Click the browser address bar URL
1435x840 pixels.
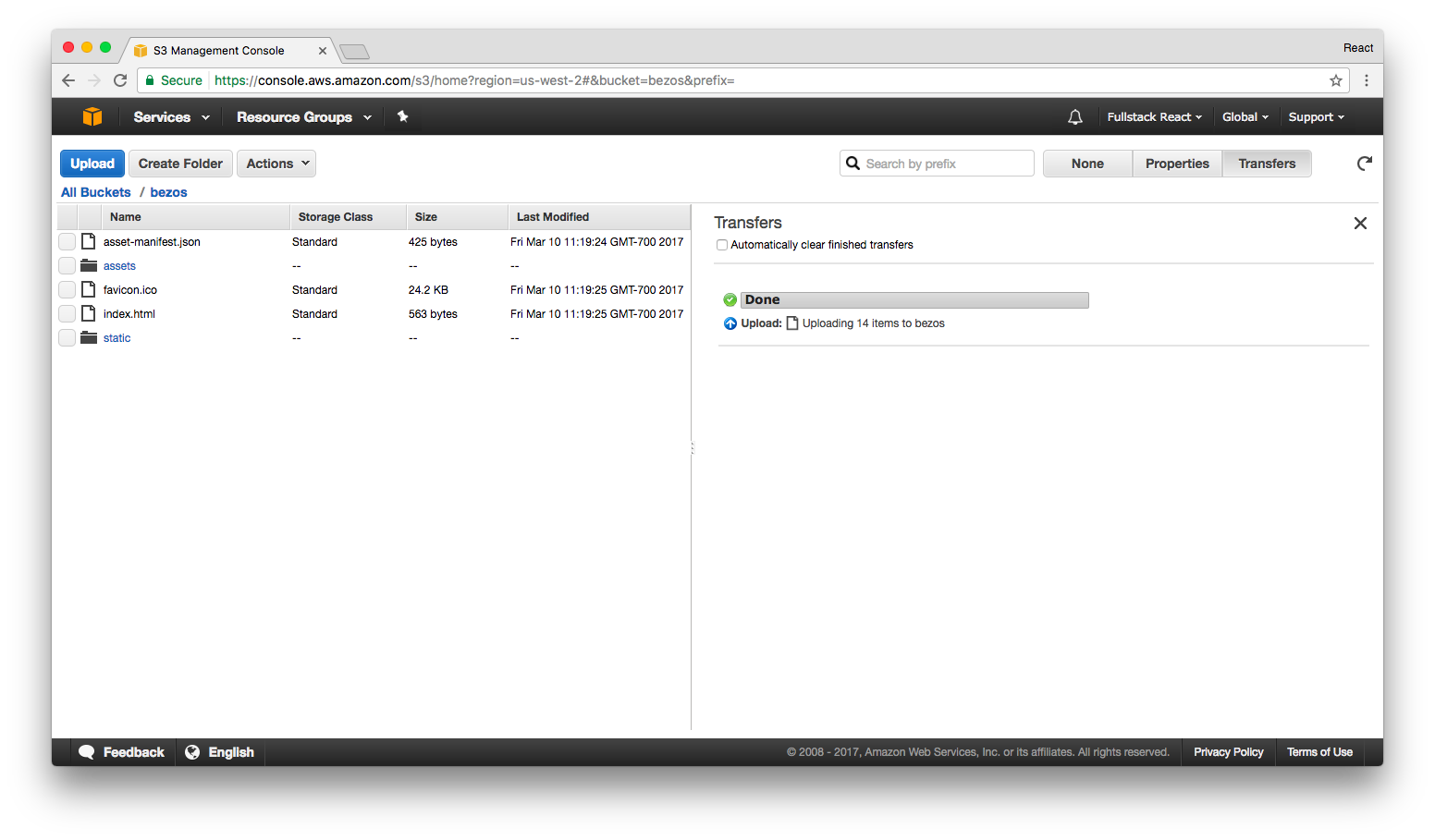474,80
